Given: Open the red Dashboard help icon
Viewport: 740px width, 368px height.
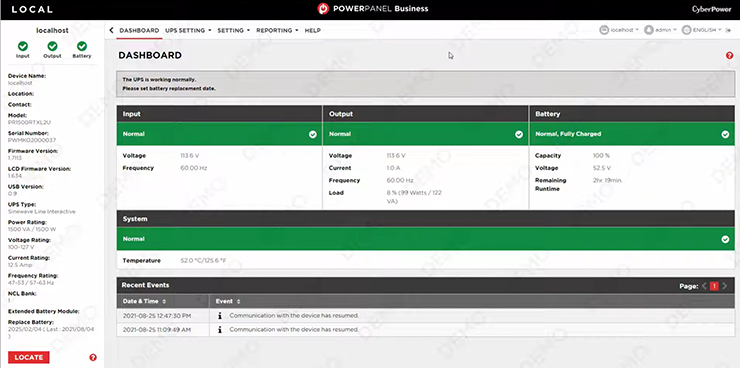Looking at the screenshot, I should (729, 56).
